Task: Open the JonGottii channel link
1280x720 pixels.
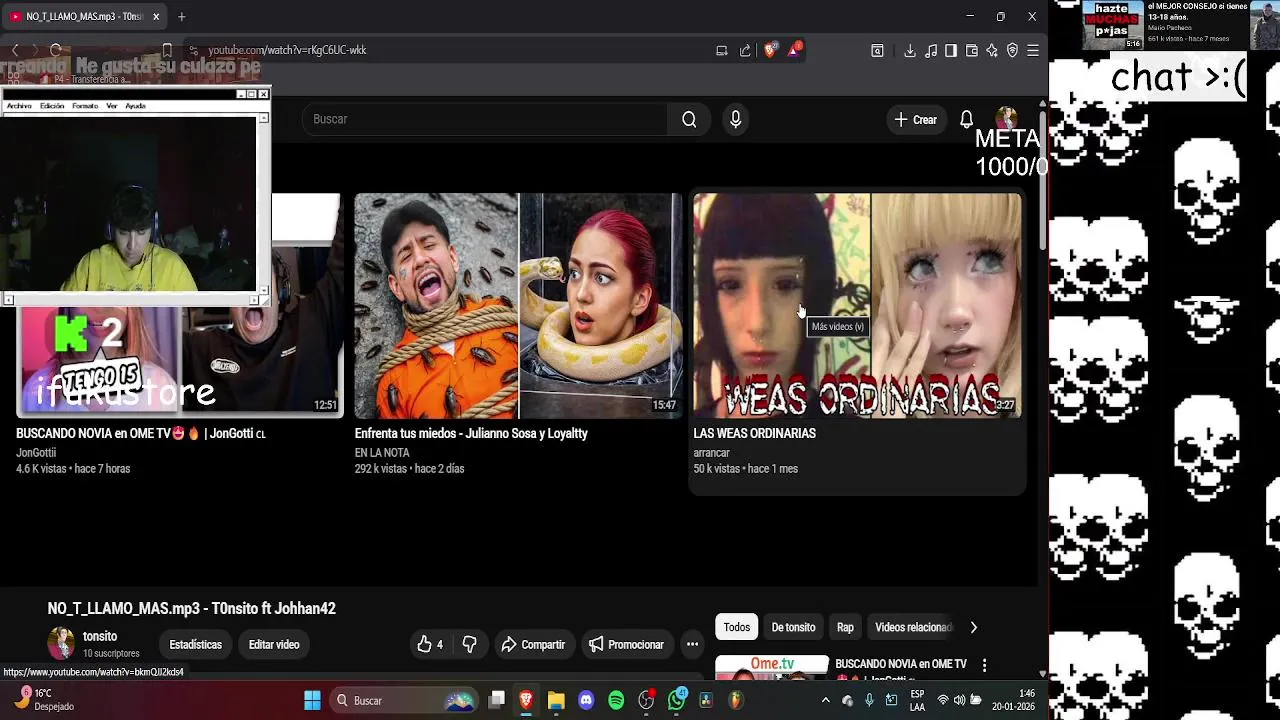Action: pyautogui.click(x=36, y=453)
